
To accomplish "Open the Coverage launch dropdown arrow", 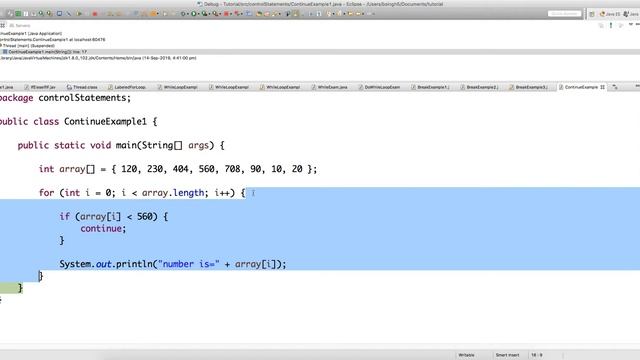I will (x=209, y=14).
